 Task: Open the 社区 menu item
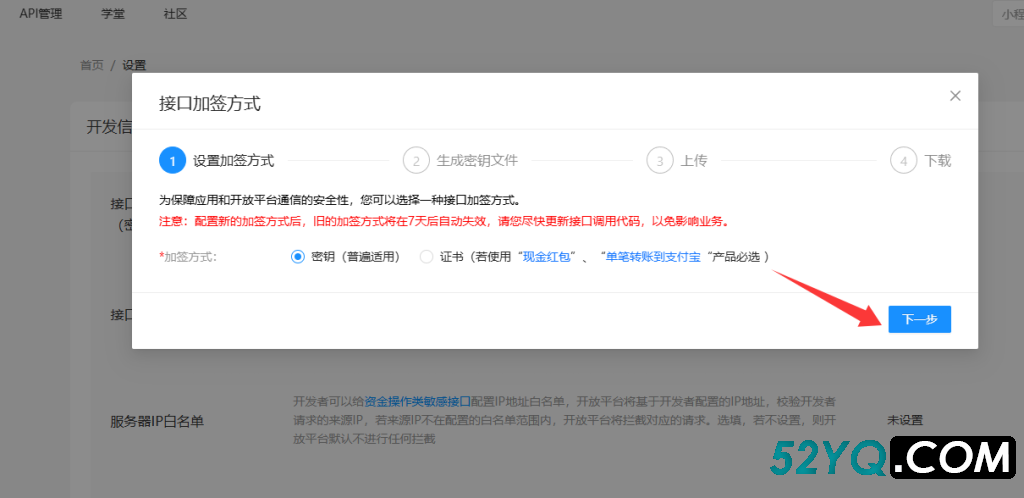coord(176,14)
